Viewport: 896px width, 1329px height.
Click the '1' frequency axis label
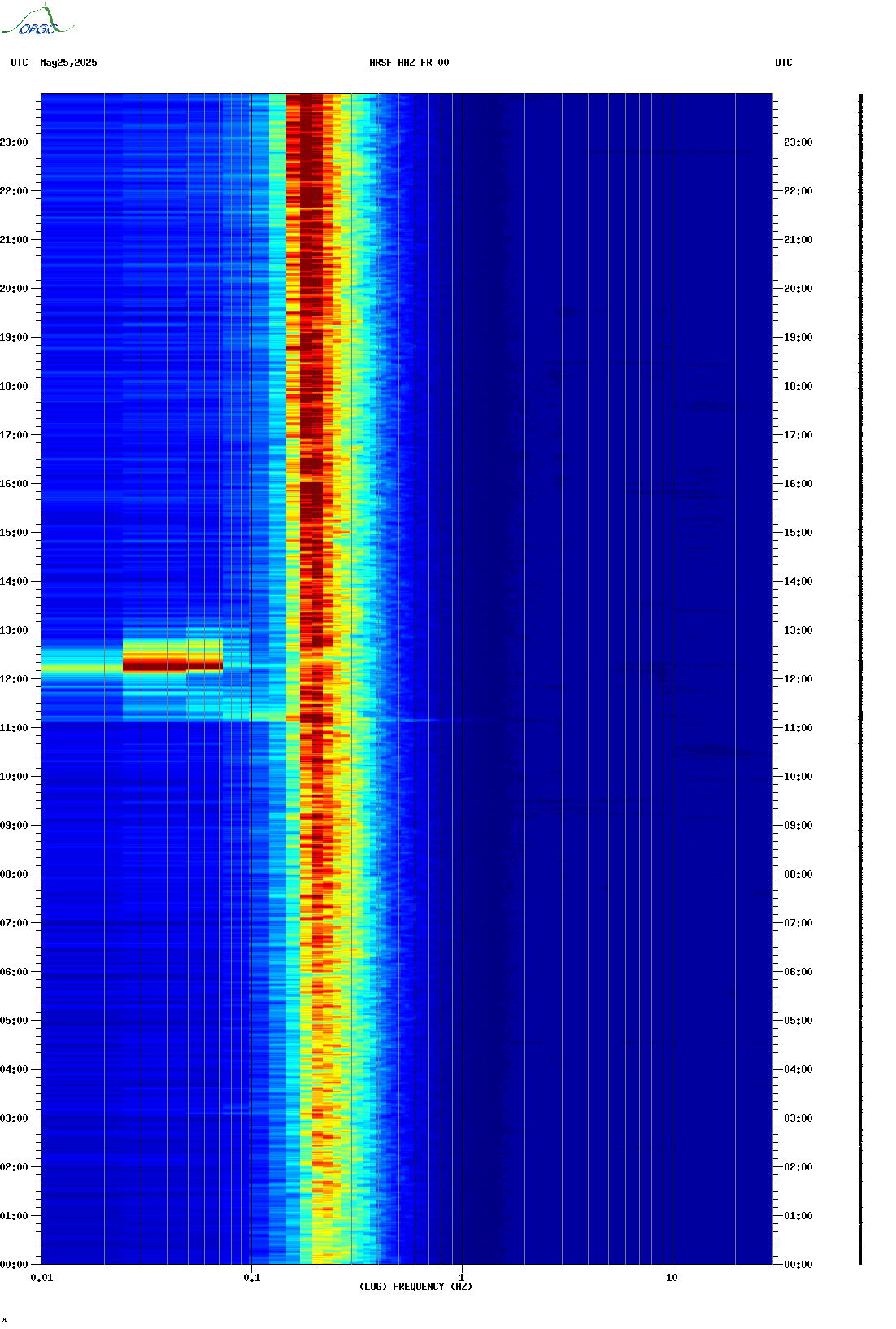462,1278
